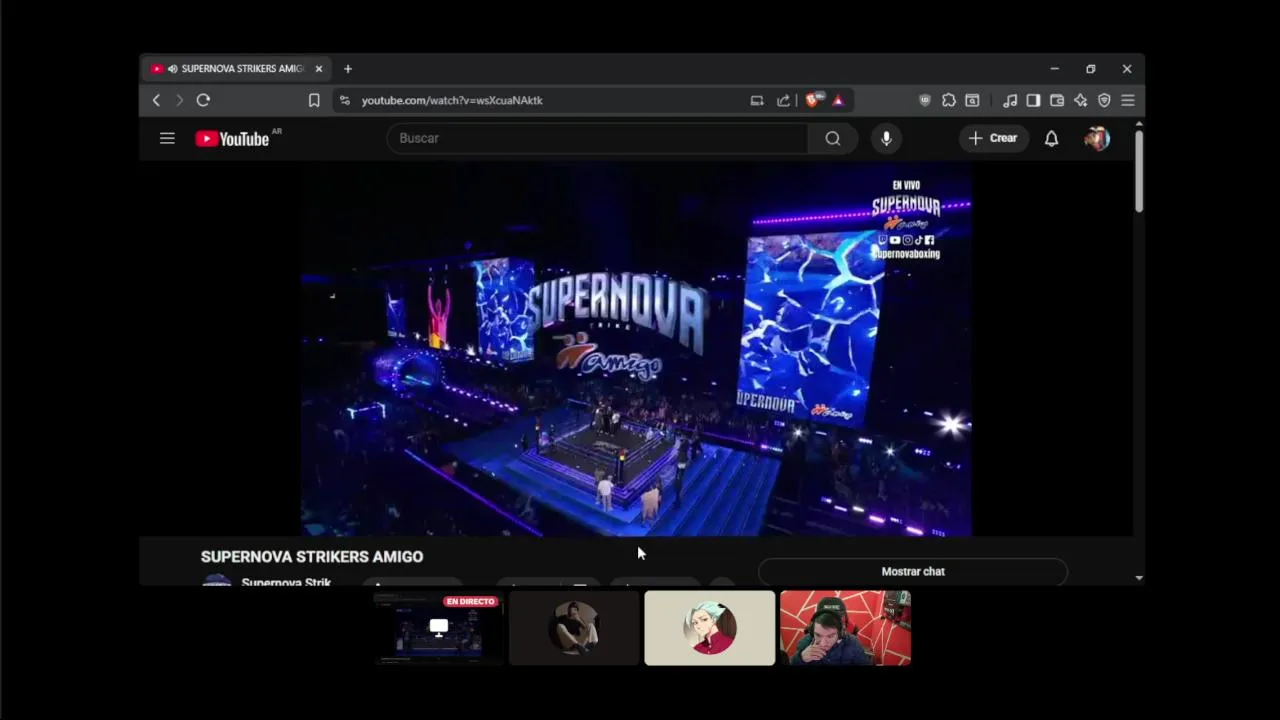Open YouTube notifications bell
Image resolution: width=1280 pixels, height=720 pixels.
(x=1051, y=138)
